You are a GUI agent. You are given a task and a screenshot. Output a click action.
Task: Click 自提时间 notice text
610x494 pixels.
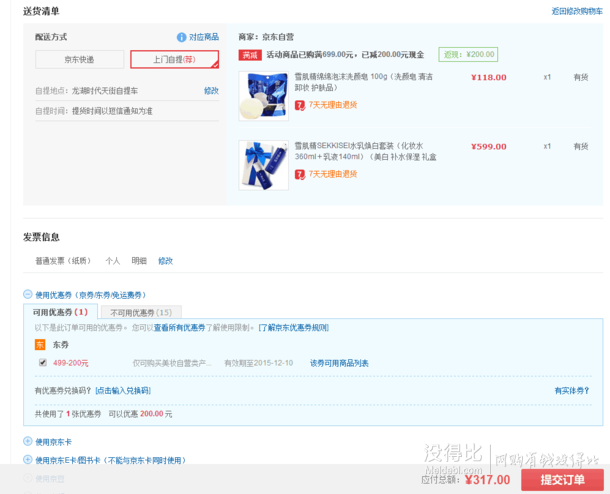coord(94,111)
